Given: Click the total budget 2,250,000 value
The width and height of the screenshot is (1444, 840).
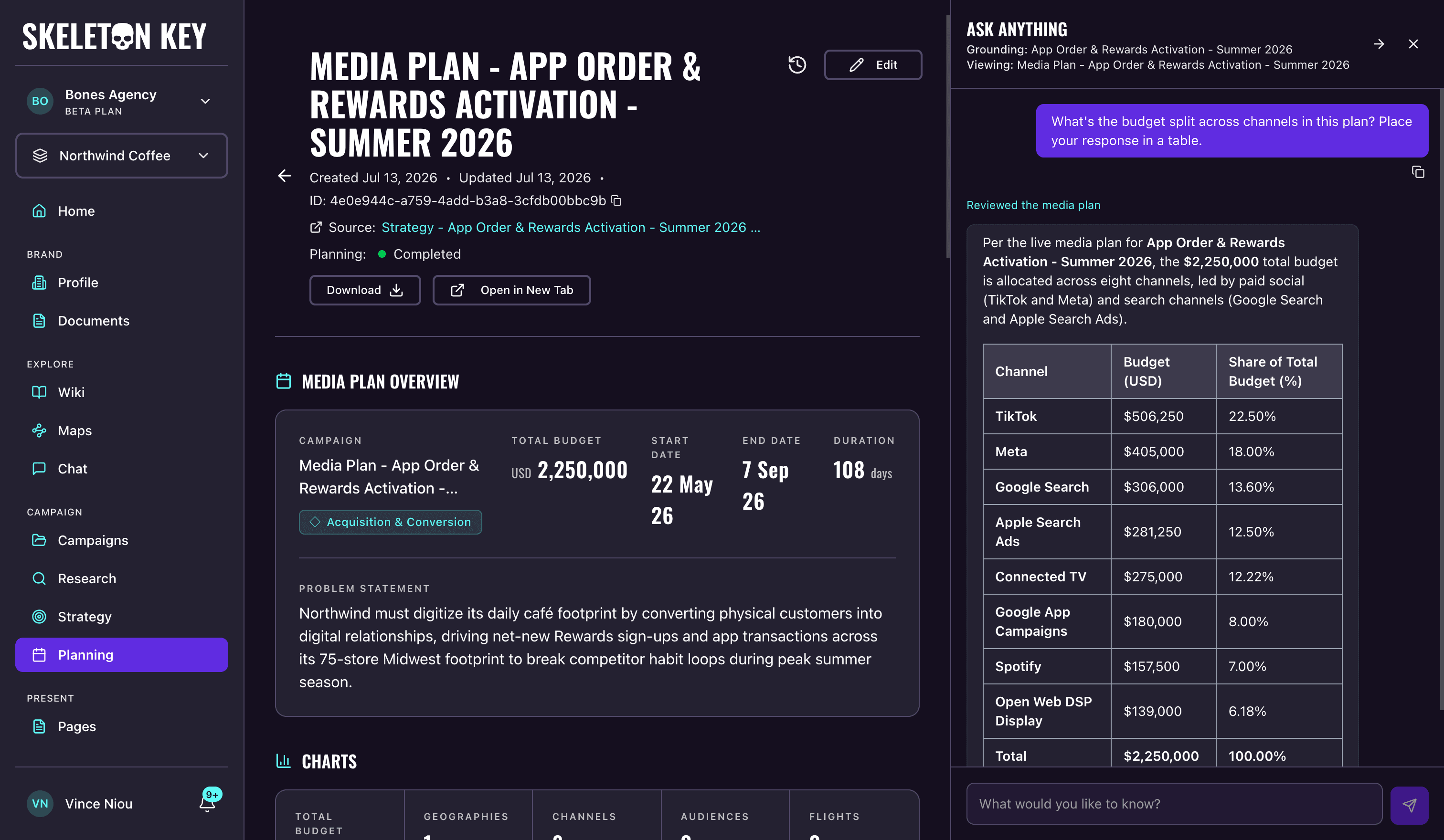Looking at the screenshot, I should pyautogui.click(x=582, y=470).
